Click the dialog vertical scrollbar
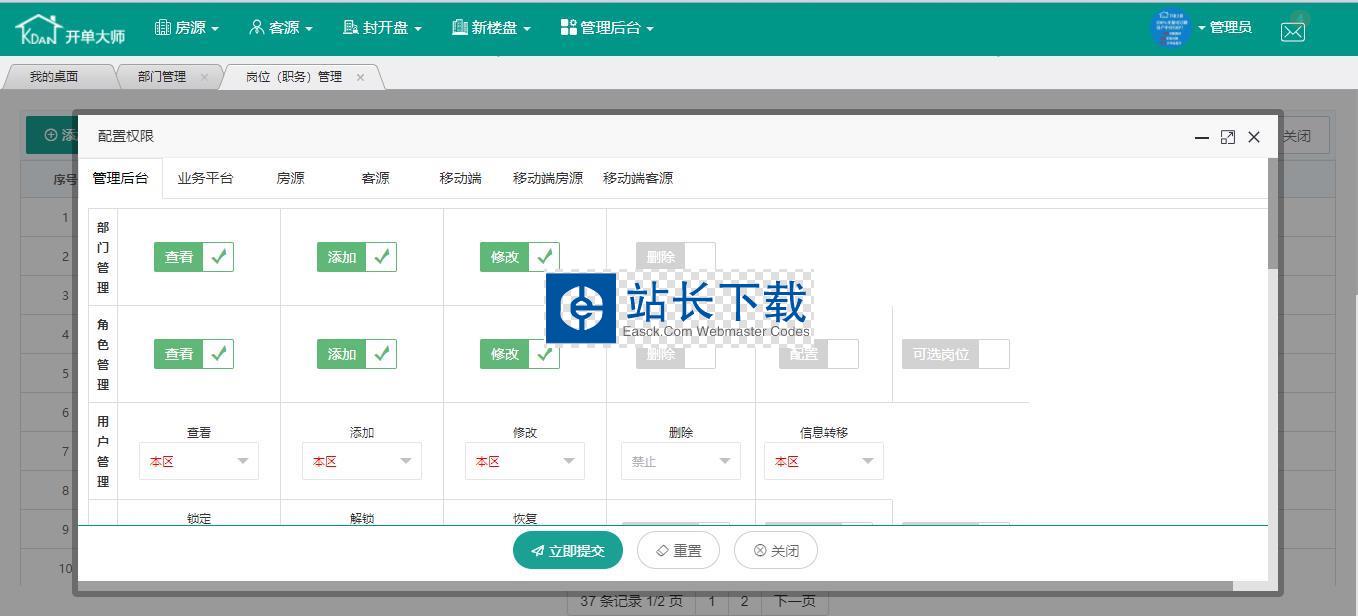This screenshot has width=1358, height=616. pyautogui.click(x=1273, y=214)
